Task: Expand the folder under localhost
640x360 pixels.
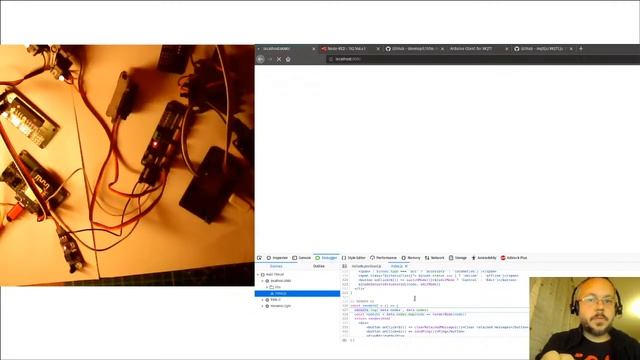Action: [267, 287]
